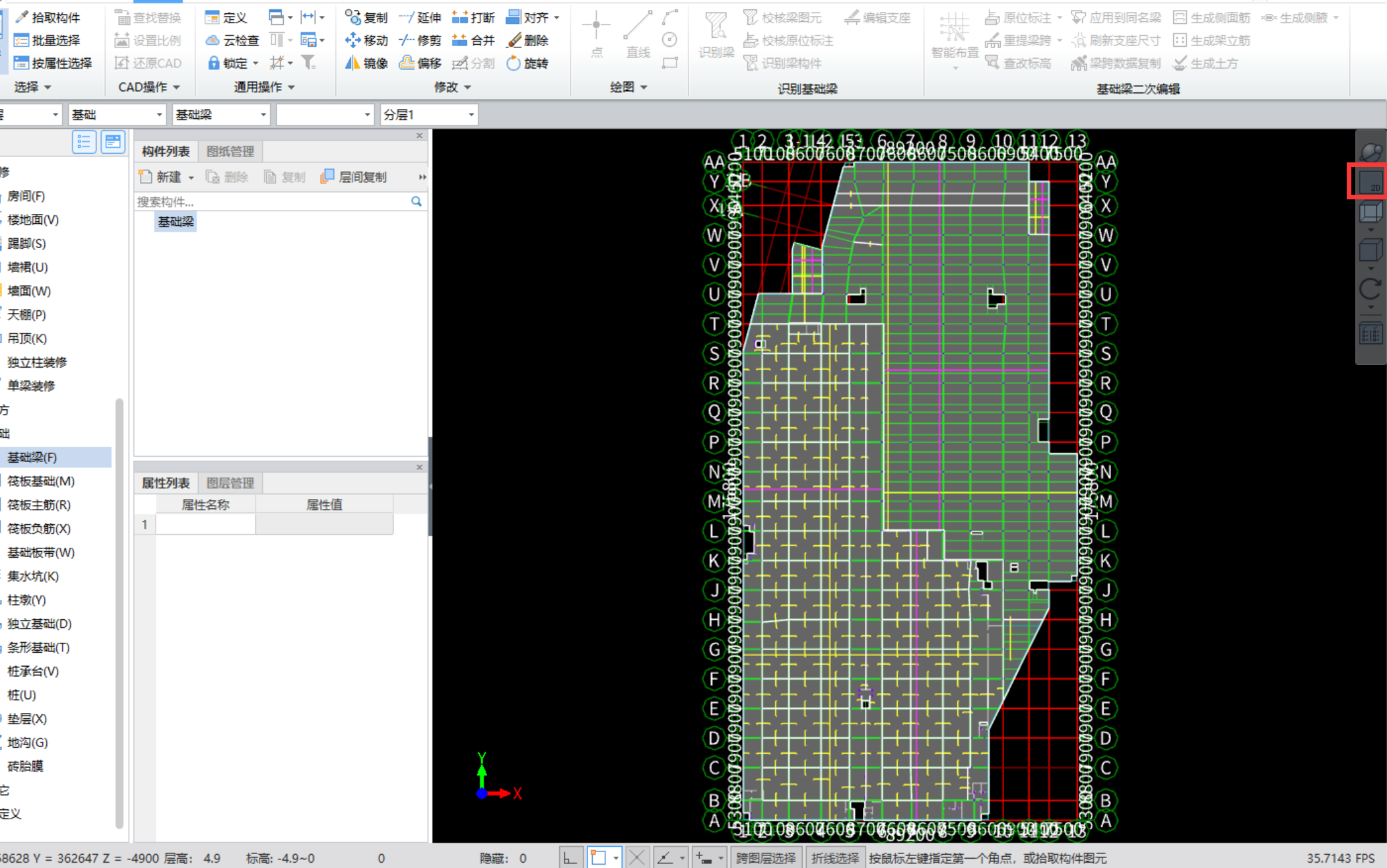Image resolution: width=1387 pixels, height=868 pixels.
Task: Click the 删除 delete tool in ribbon
Action: pos(527,40)
